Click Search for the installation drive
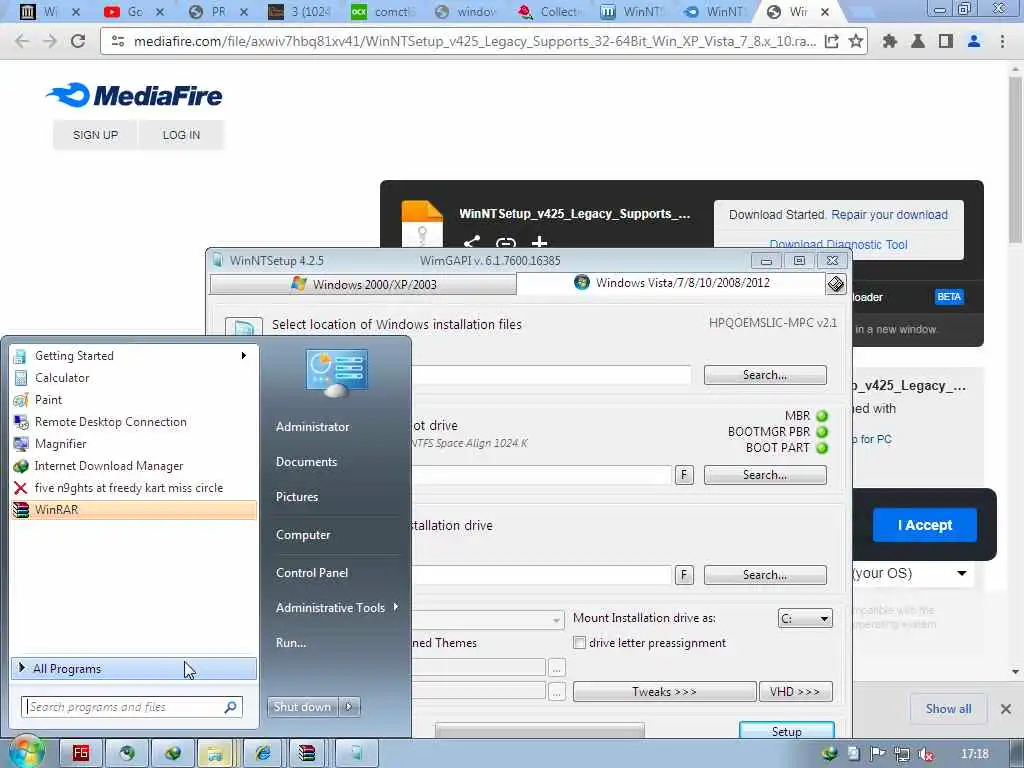The height and width of the screenshot is (768, 1024). (765, 575)
